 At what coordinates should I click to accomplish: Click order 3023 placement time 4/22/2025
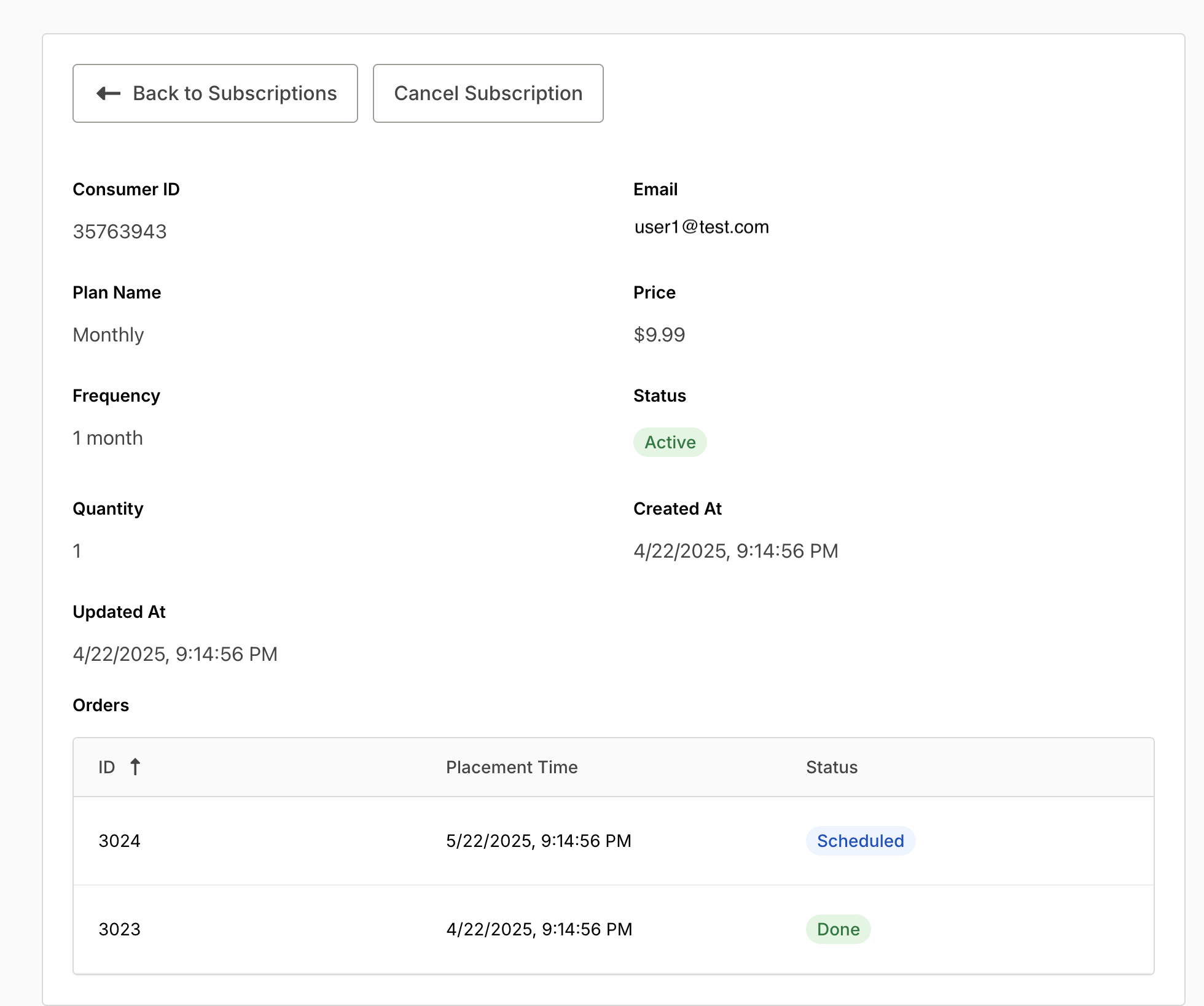pyautogui.click(x=539, y=929)
